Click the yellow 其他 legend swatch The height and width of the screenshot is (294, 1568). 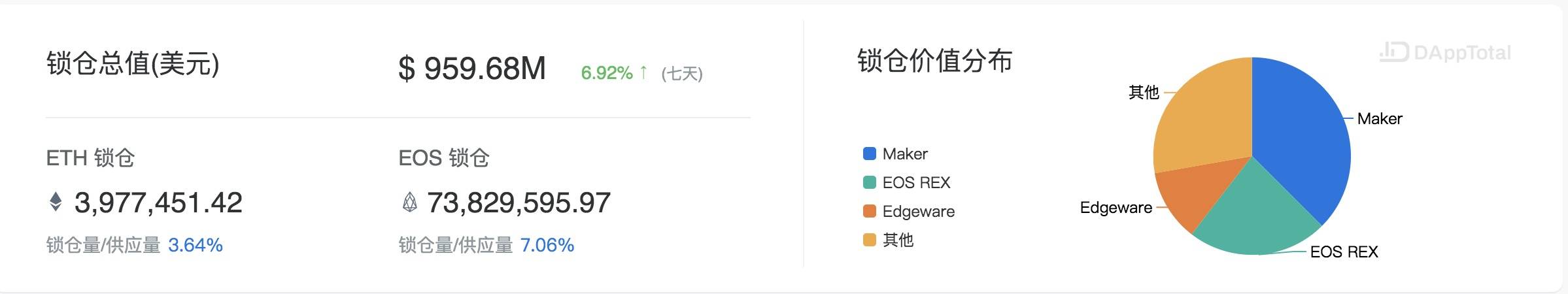pyautogui.click(x=870, y=240)
